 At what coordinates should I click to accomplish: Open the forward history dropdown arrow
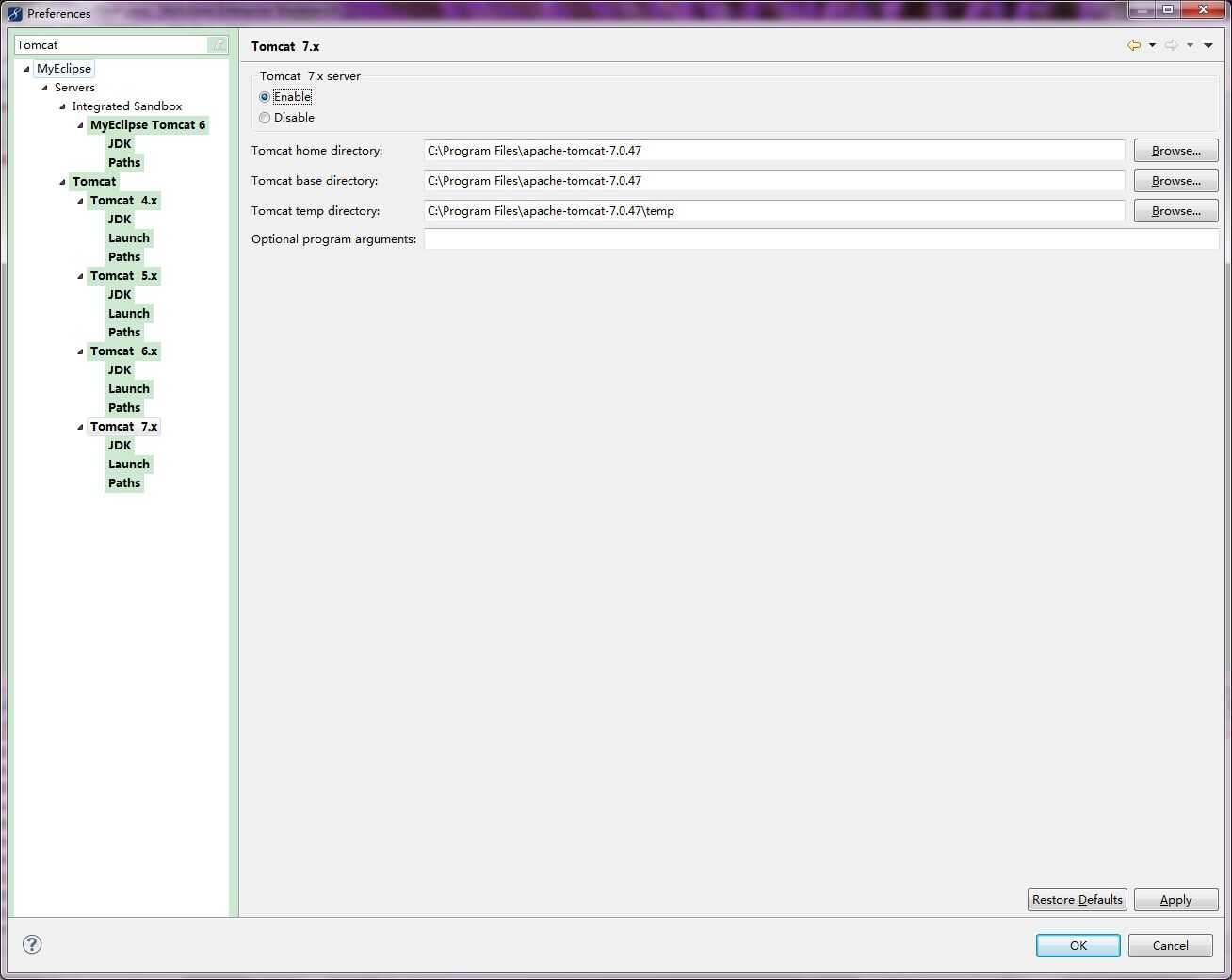click(1190, 45)
